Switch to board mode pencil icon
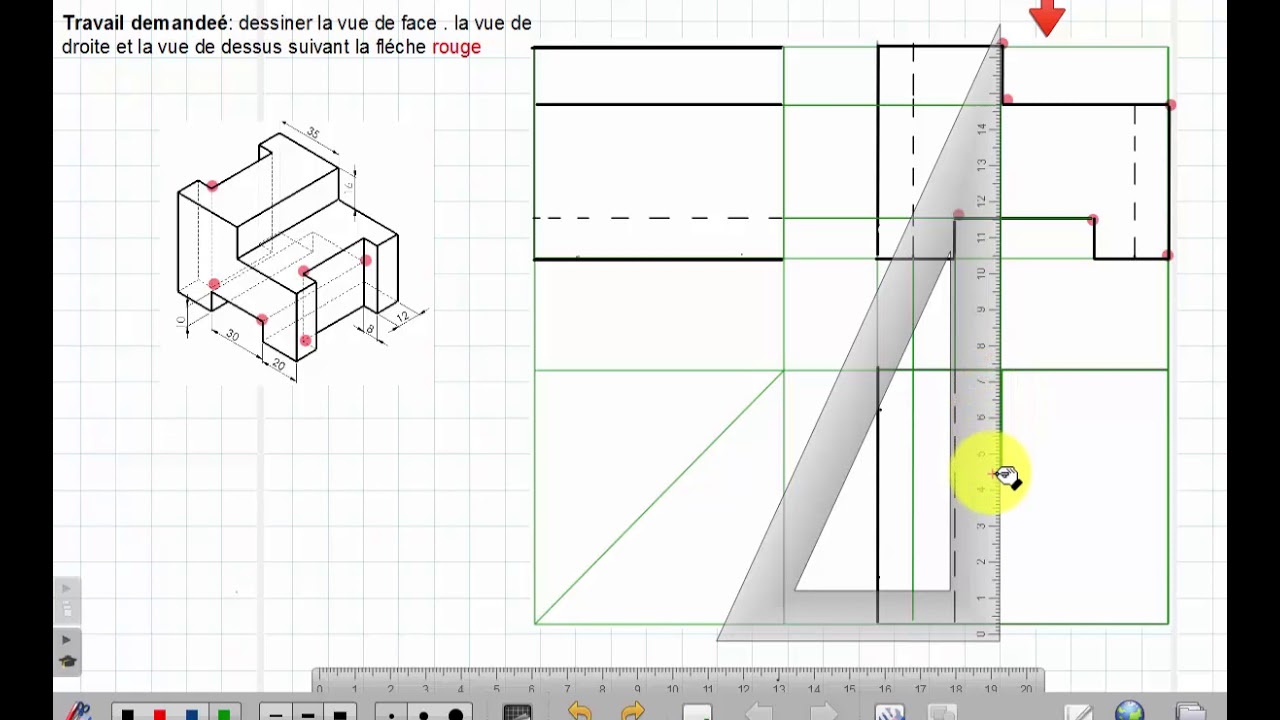Image resolution: width=1280 pixels, height=720 pixels. pos(1078,712)
